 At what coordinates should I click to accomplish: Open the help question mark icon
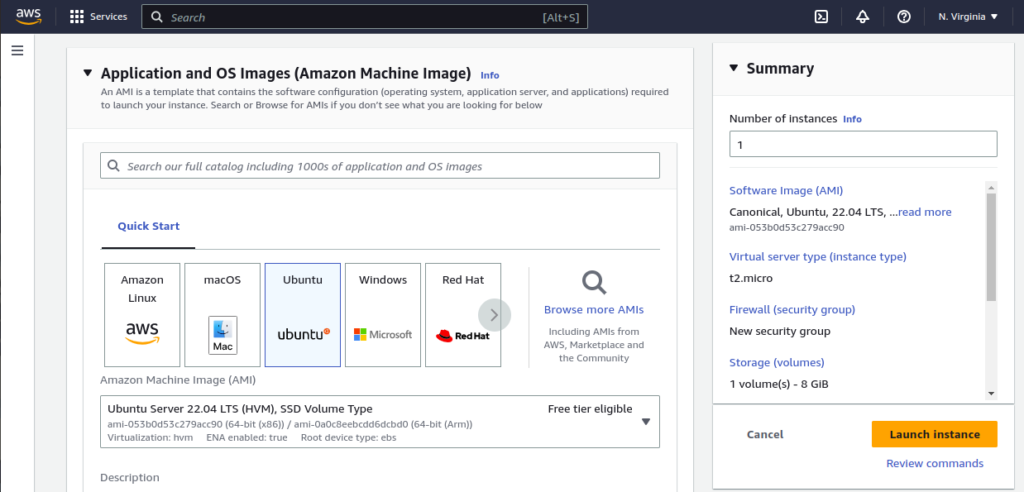click(904, 17)
